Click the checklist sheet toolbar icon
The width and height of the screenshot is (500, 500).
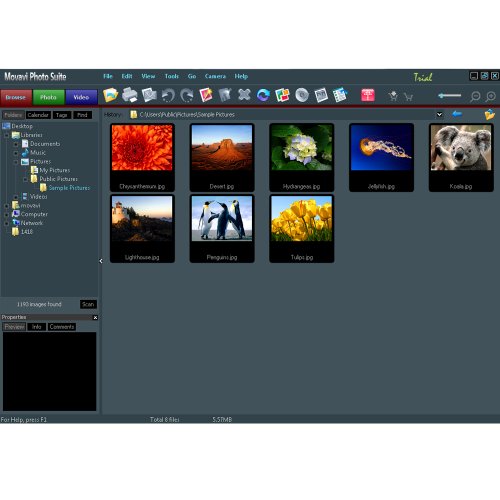coord(340,95)
